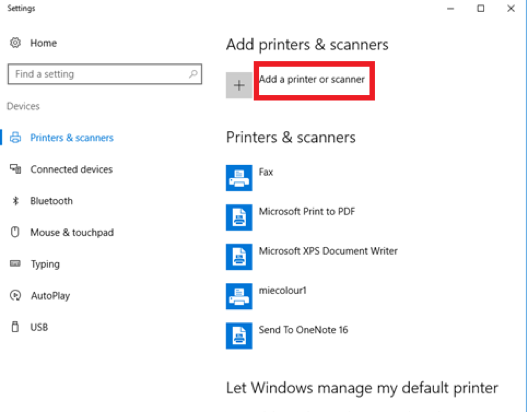Open the Printers & scanners section
This screenshot has height=412, width=528.
pyautogui.click(x=72, y=138)
